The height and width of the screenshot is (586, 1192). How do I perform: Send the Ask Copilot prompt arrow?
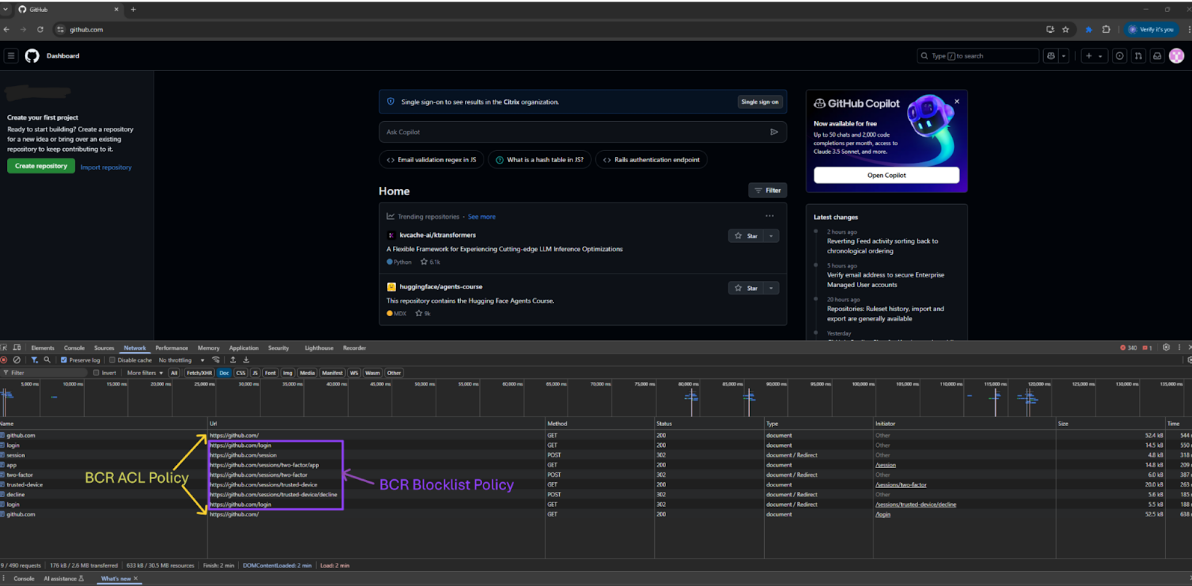(774, 132)
